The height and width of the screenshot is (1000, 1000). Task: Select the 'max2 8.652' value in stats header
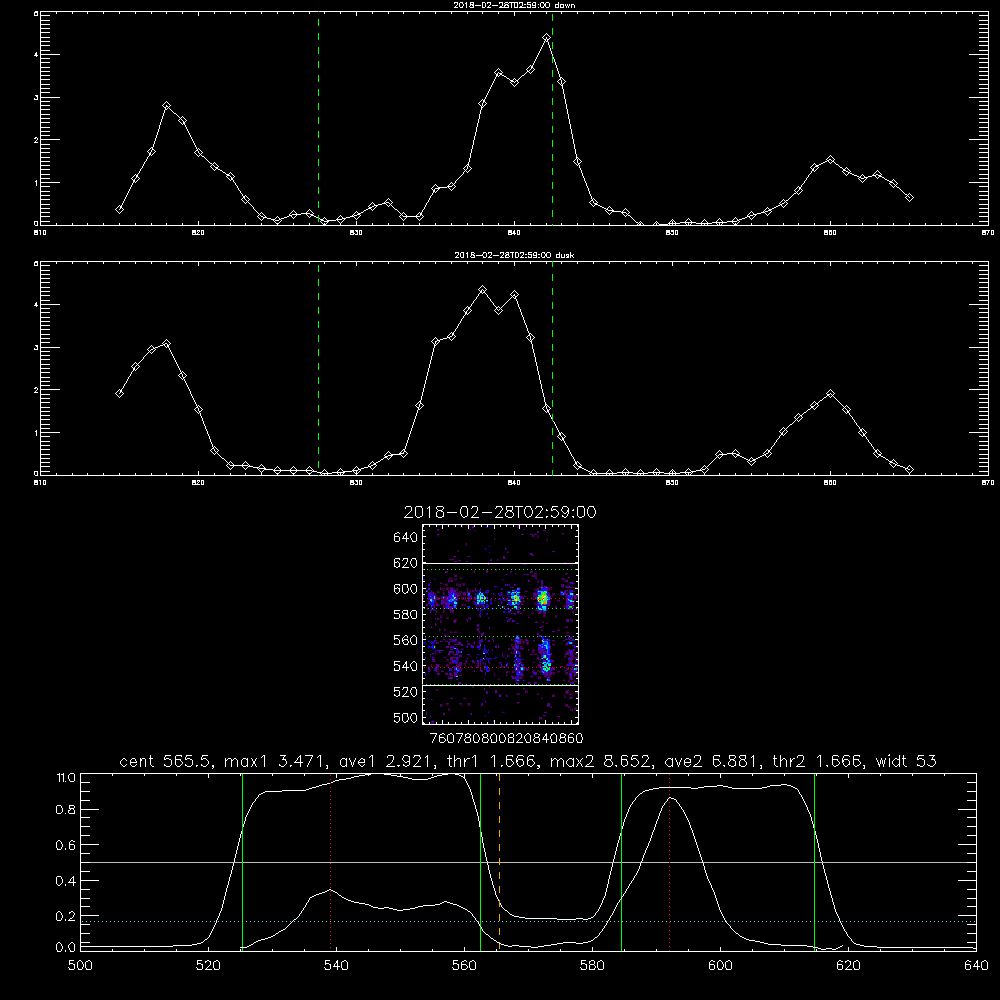(x=599, y=761)
